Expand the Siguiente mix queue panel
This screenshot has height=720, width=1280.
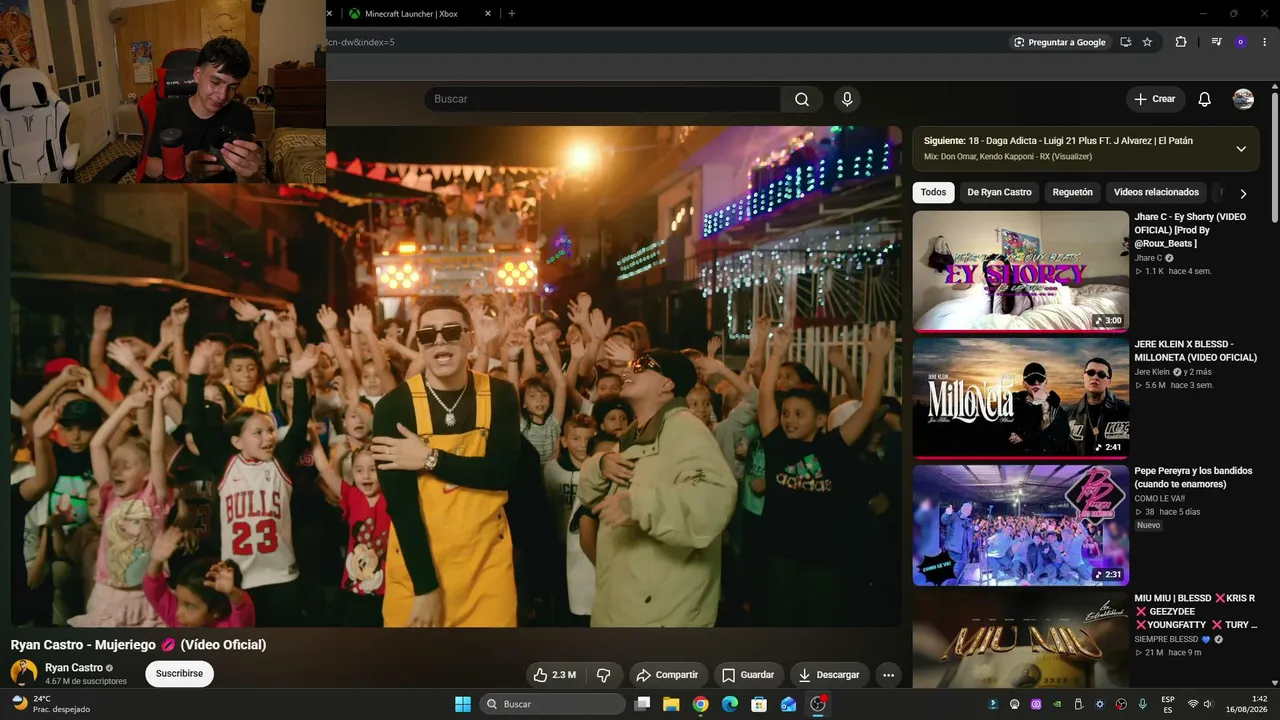1241,149
